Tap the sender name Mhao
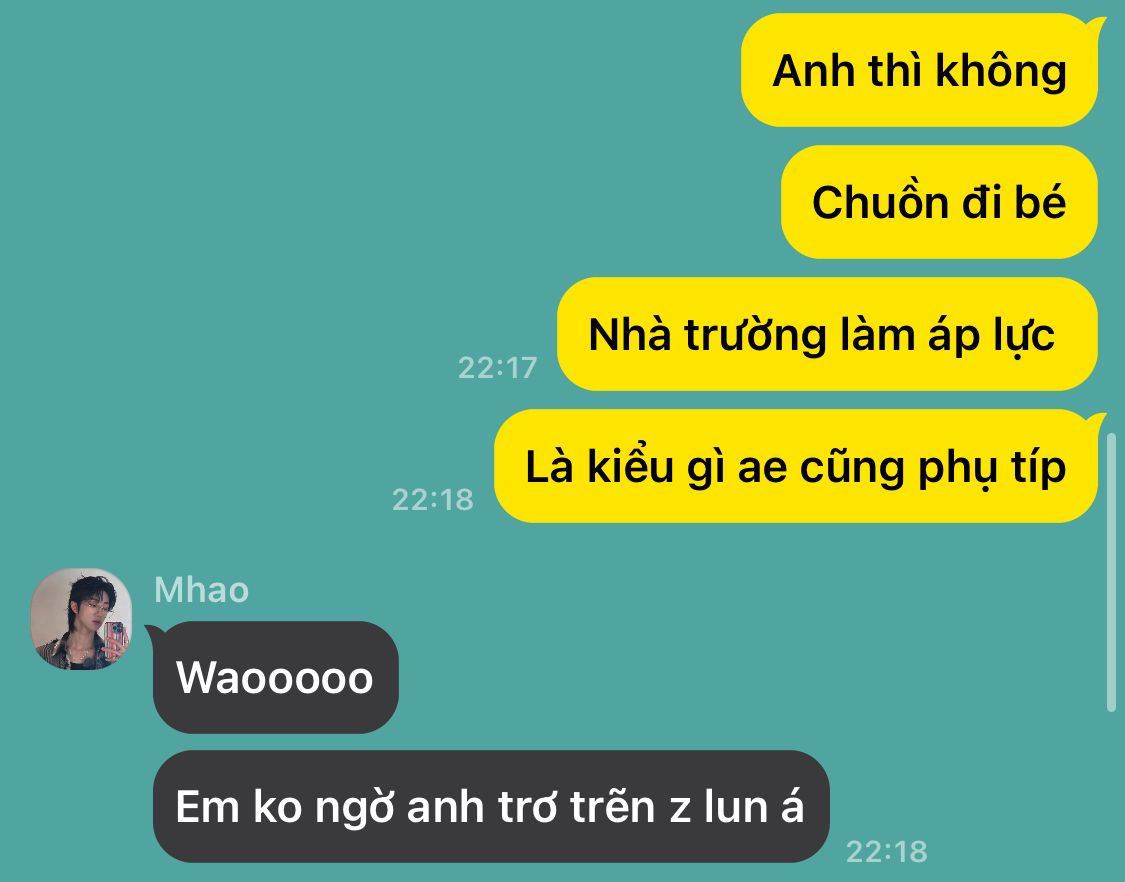Image resolution: width=1125 pixels, height=882 pixels. pyautogui.click(x=202, y=590)
